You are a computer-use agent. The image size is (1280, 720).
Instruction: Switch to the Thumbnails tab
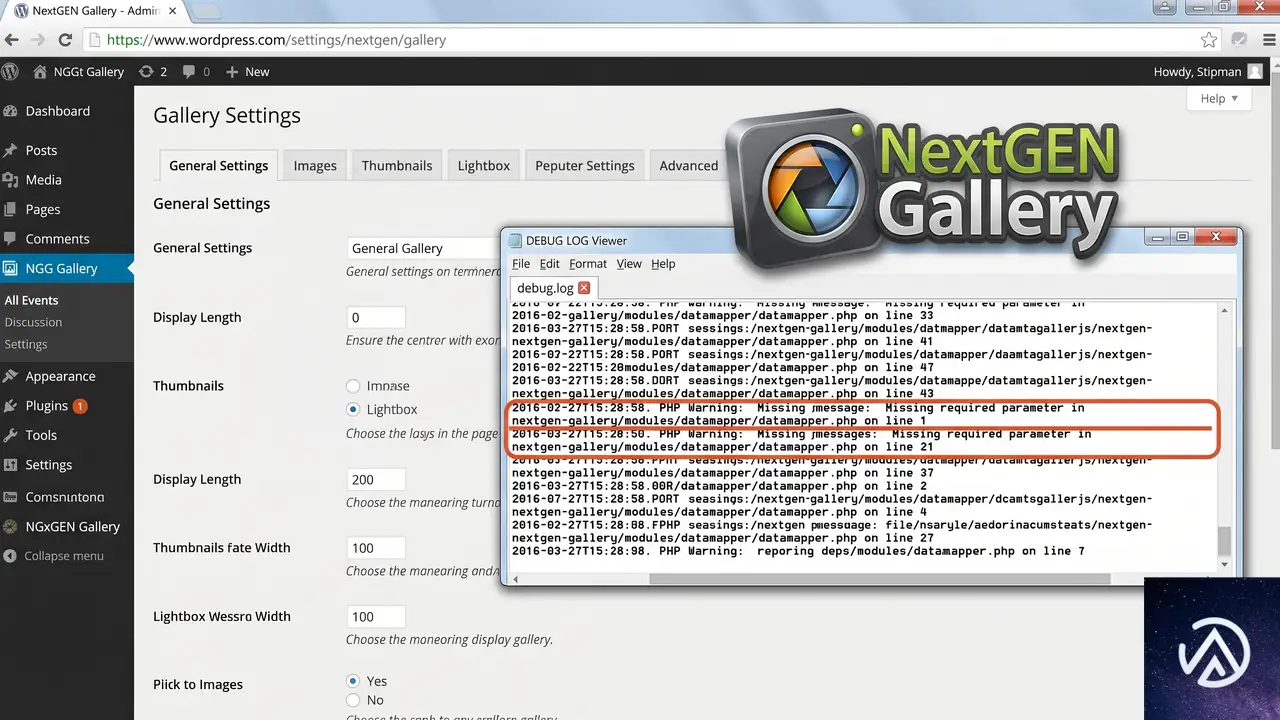tap(397, 166)
